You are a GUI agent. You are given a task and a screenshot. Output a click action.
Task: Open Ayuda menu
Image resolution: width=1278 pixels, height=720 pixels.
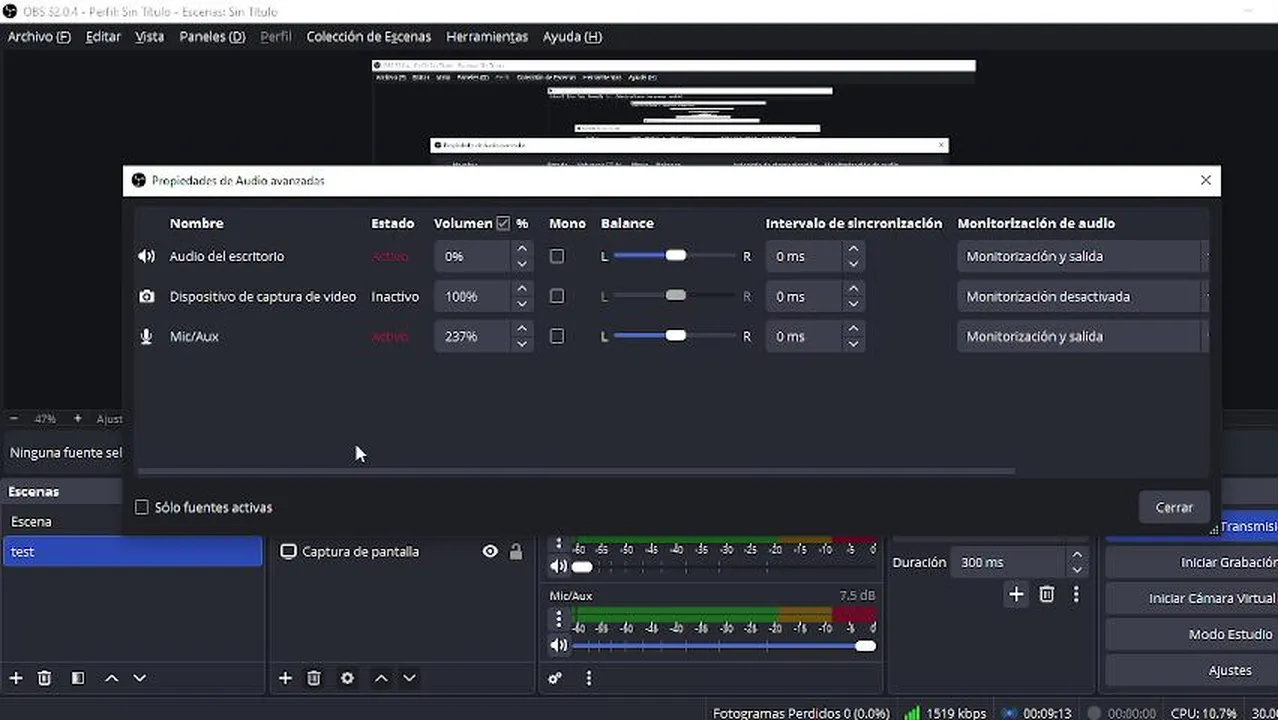tap(572, 36)
